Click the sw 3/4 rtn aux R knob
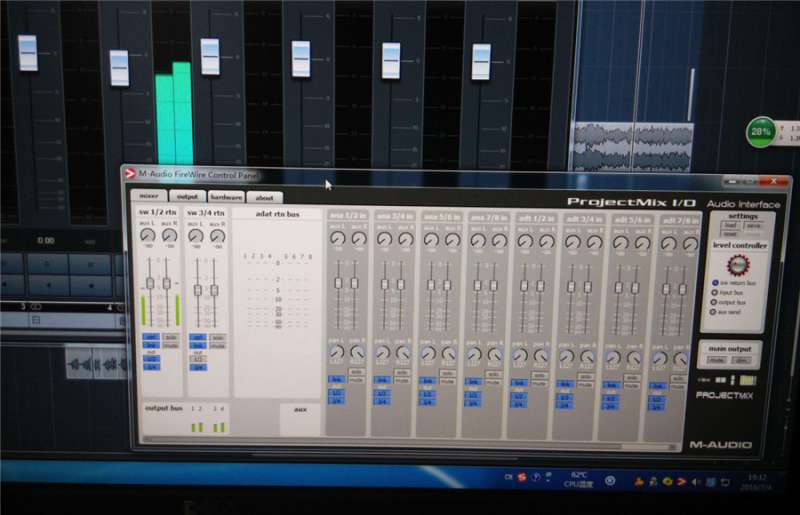 215,236
